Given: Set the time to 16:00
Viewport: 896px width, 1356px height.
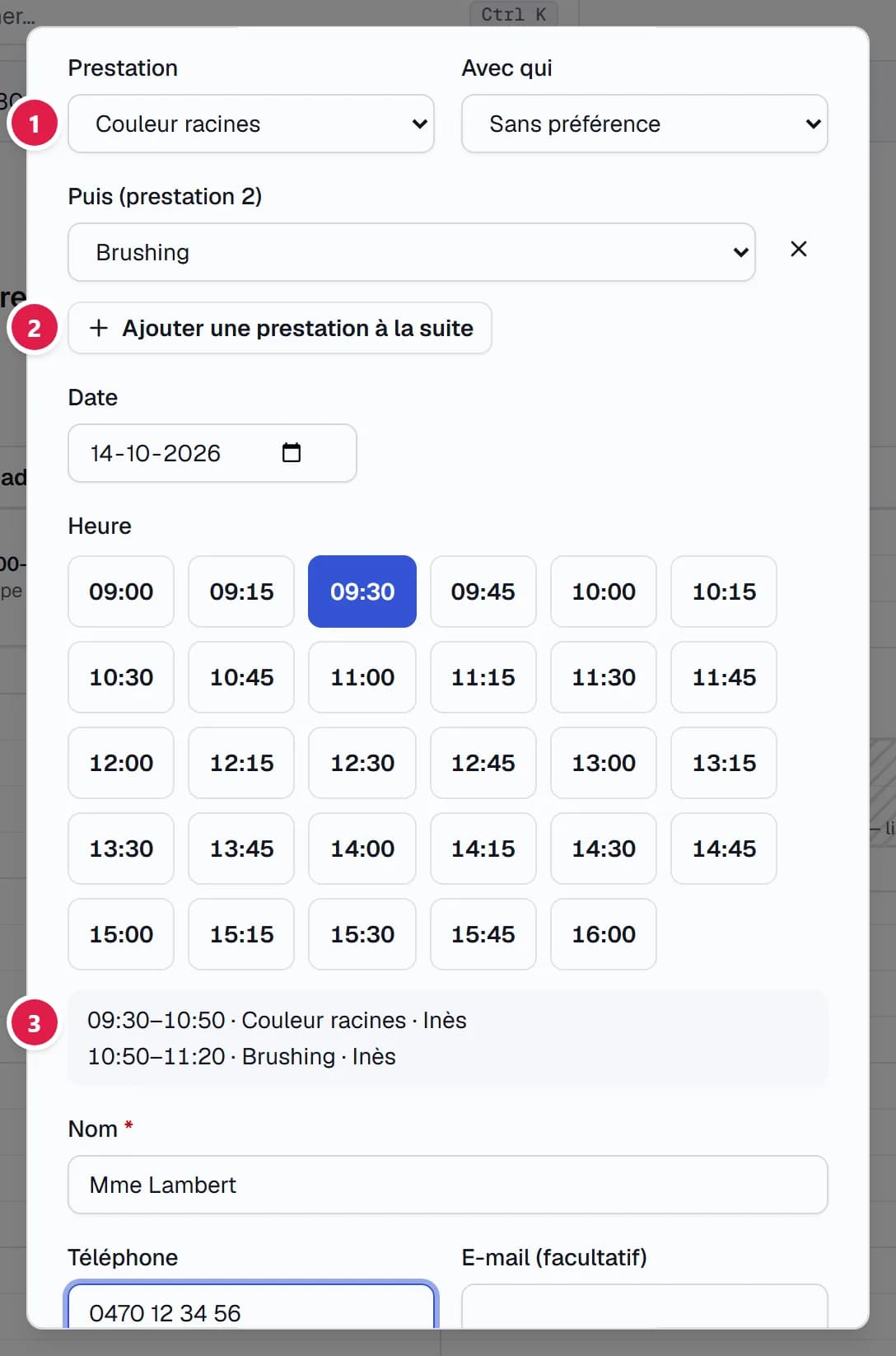Looking at the screenshot, I should [604, 934].
